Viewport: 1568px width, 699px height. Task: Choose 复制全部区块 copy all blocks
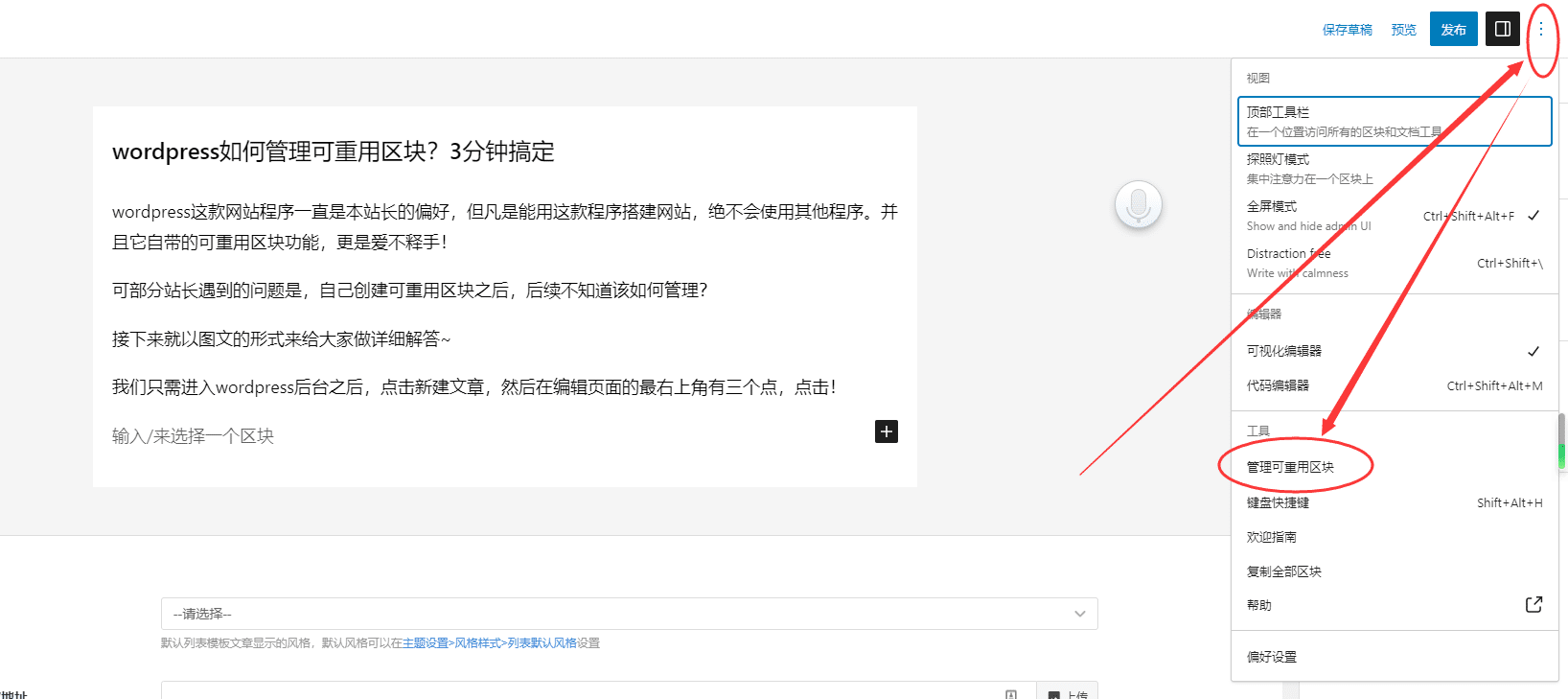tap(1395, 571)
